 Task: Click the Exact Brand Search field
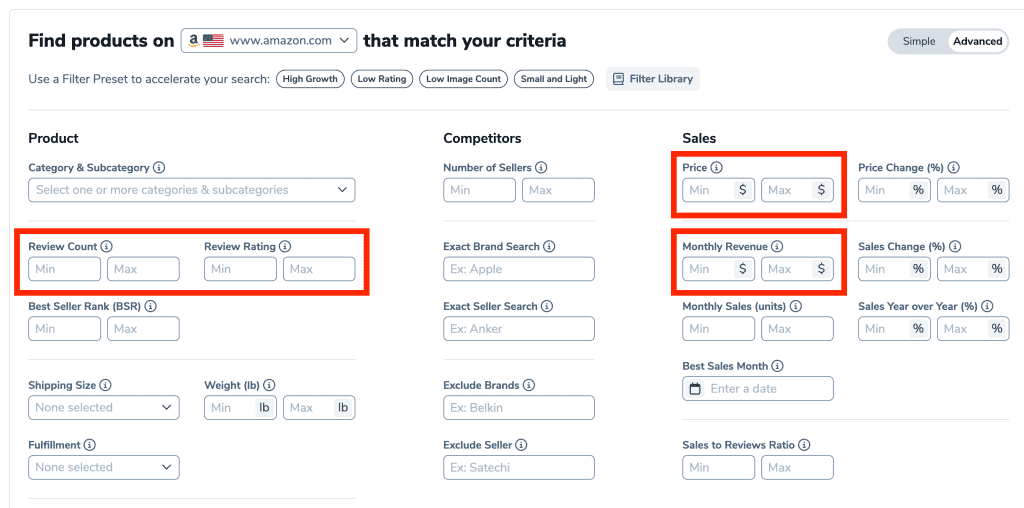click(519, 269)
